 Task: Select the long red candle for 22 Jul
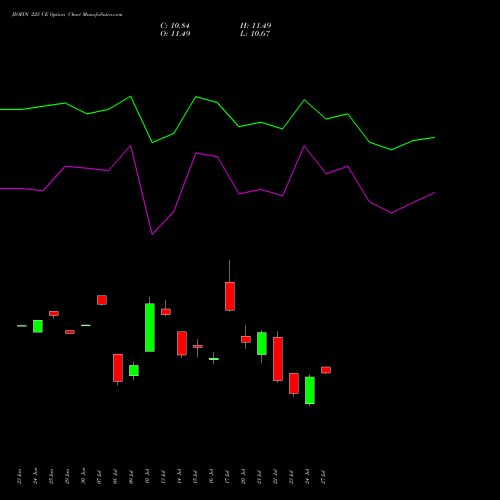point(278,359)
